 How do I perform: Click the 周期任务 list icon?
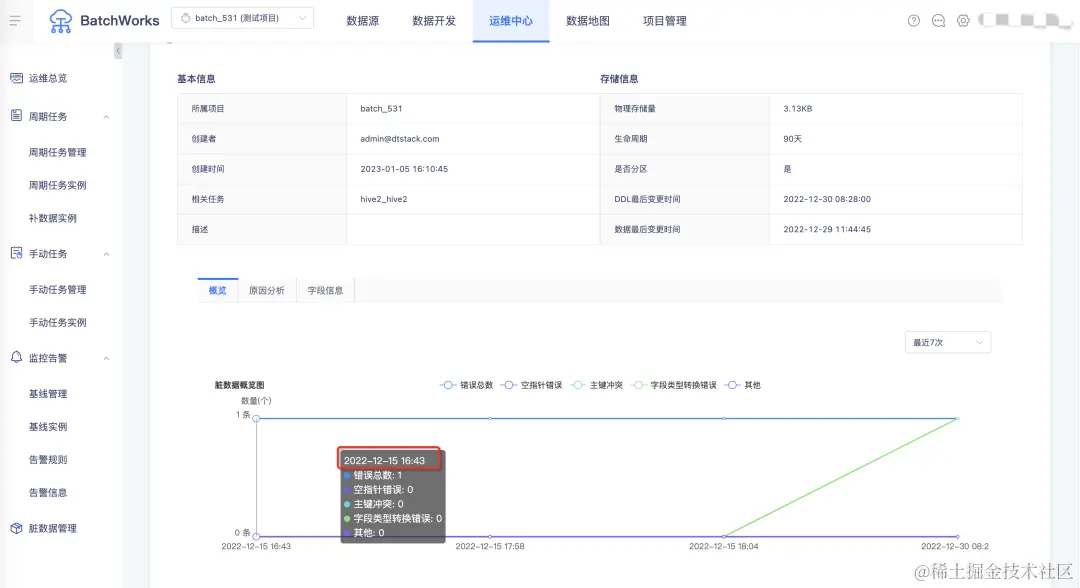[17, 116]
